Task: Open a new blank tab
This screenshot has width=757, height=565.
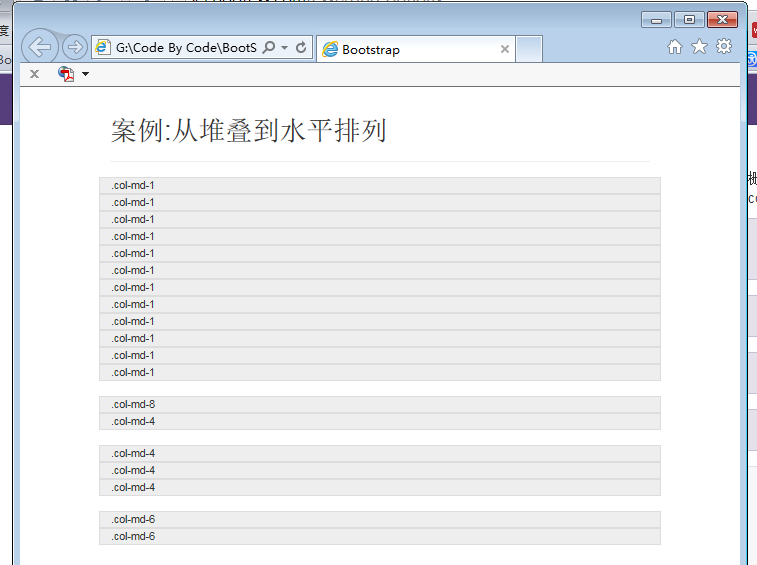Action: [529, 49]
